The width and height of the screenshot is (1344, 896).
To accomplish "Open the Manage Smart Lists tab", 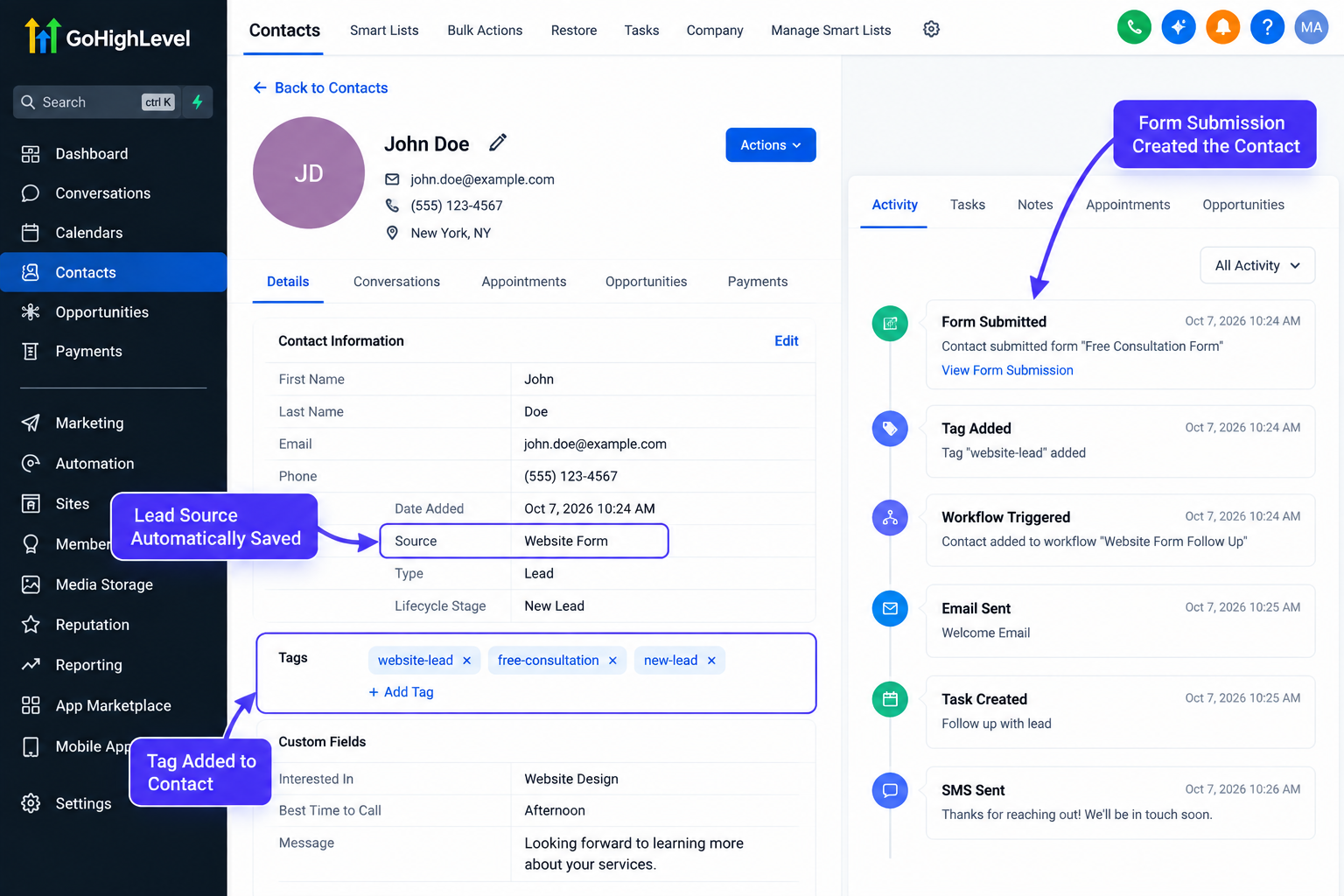I will (x=831, y=31).
